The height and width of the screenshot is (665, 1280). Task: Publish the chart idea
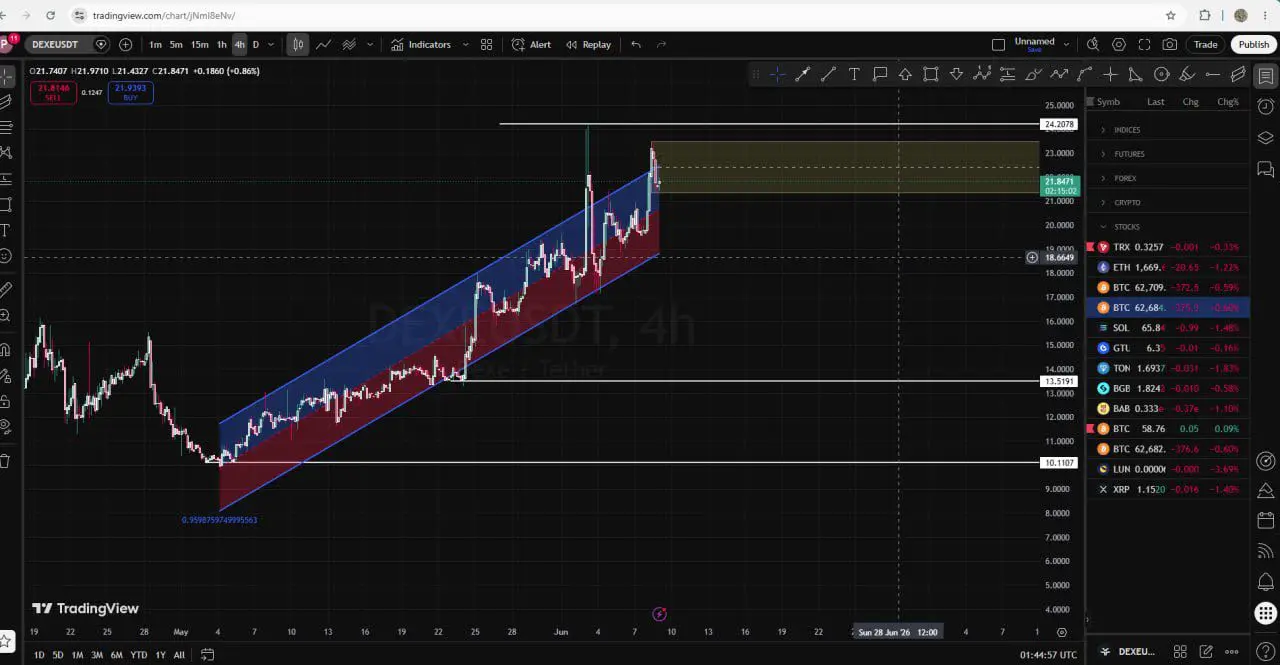click(1253, 44)
